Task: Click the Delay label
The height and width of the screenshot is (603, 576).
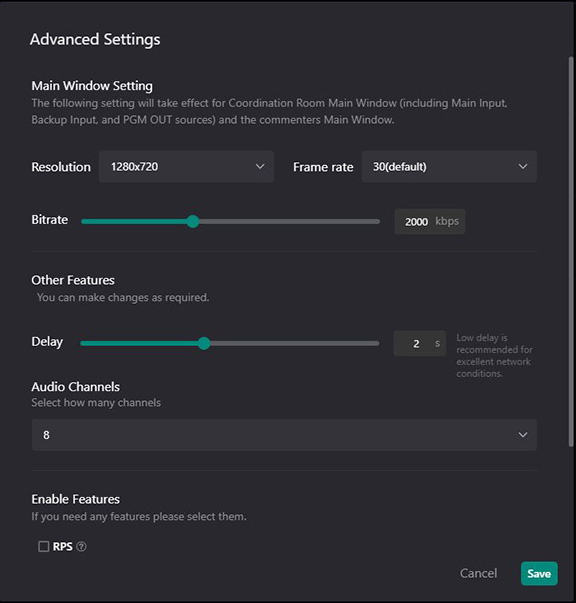Action: 47,341
